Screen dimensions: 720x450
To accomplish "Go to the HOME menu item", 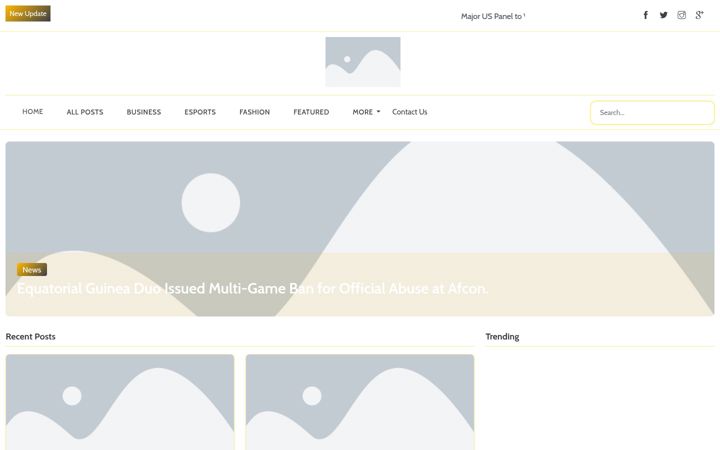I will tap(33, 112).
